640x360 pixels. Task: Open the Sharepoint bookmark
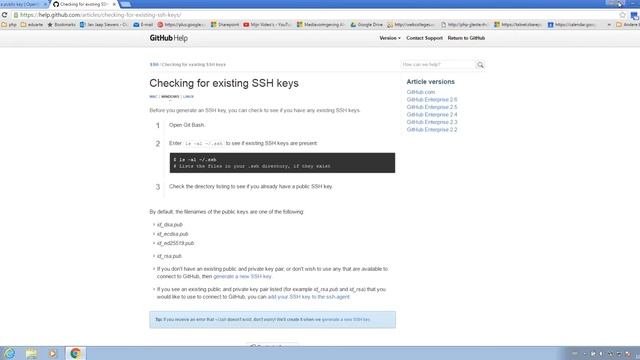click(x=225, y=24)
